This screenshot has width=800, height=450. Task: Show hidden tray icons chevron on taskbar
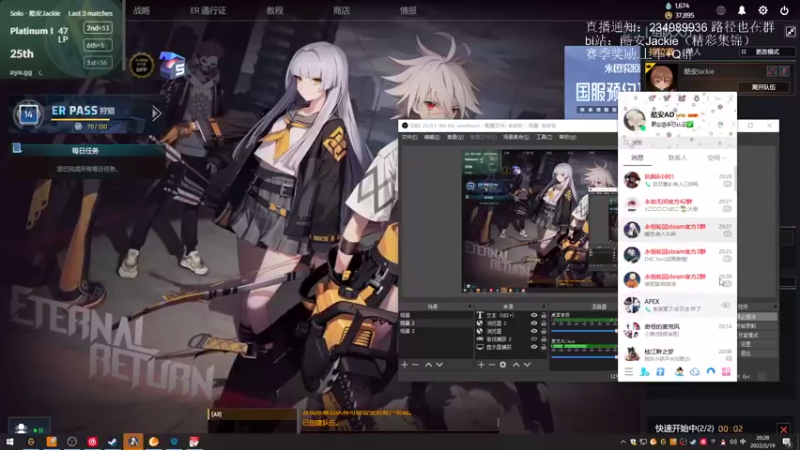[623, 442]
